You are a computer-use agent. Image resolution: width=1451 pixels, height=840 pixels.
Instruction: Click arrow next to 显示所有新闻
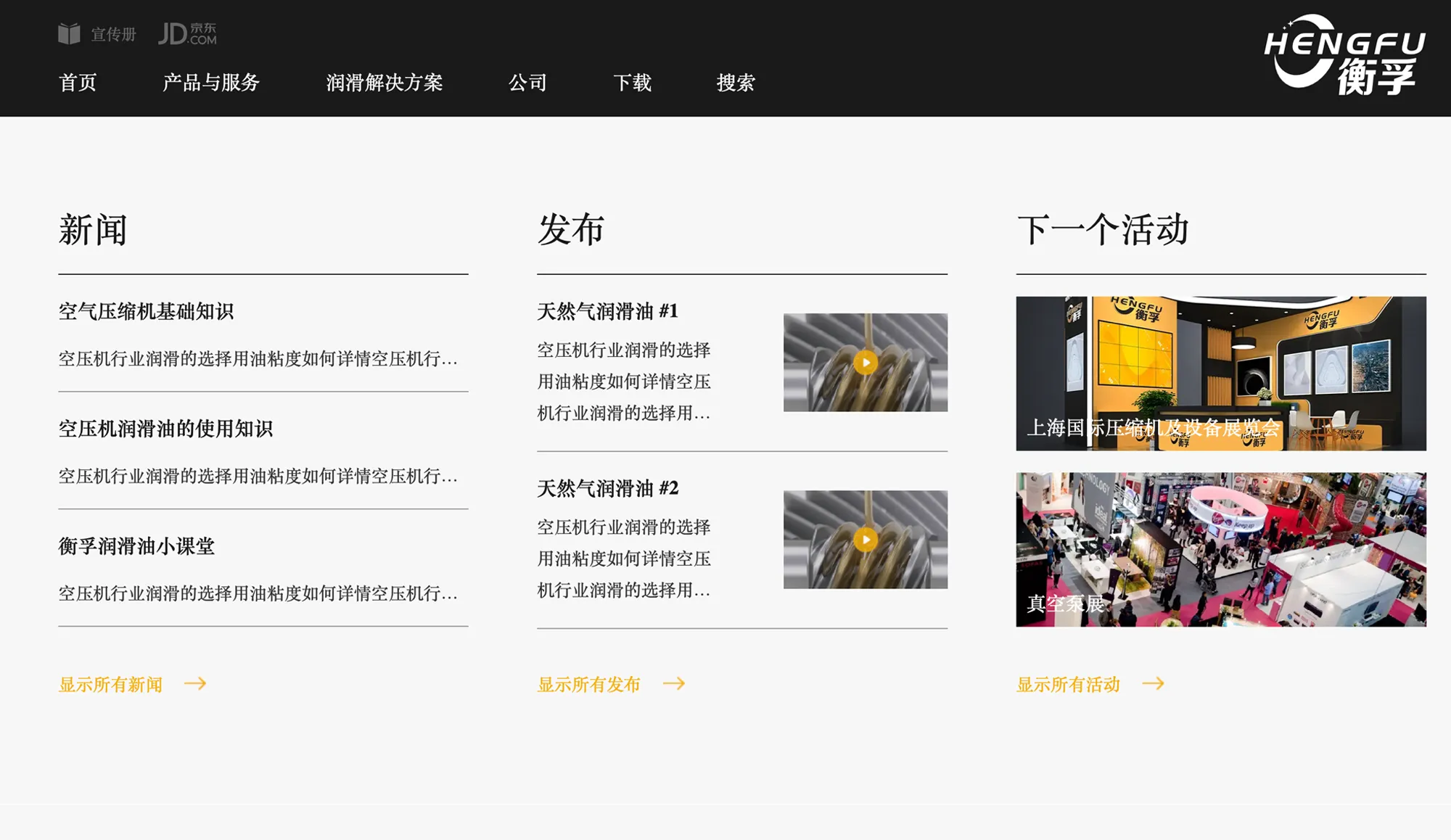[x=195, y=683]
